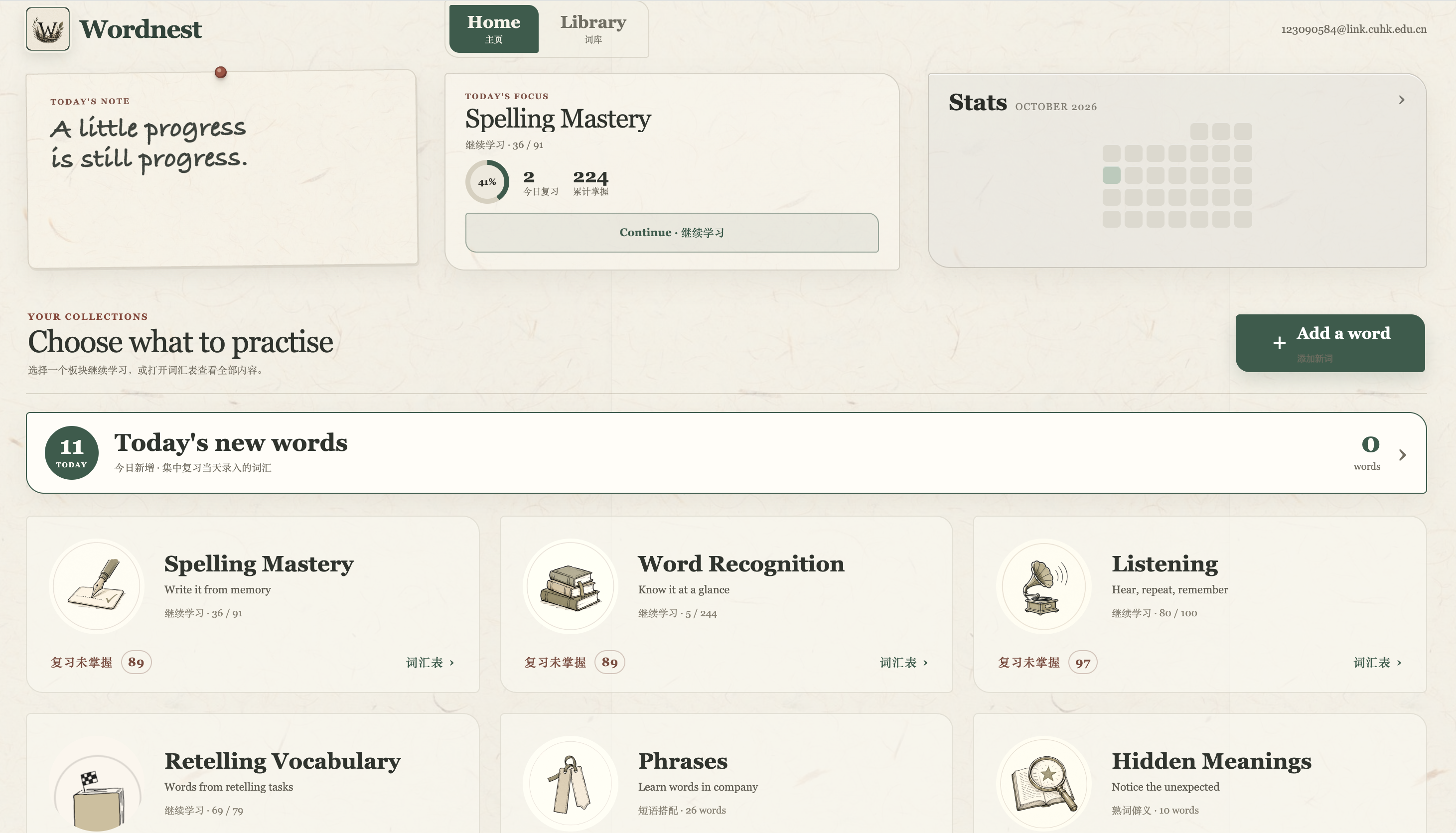Expand Today's new words chevron arrow
Image resolution: width=1456 pixels, height=833 pixels.
coord(1402,455)
